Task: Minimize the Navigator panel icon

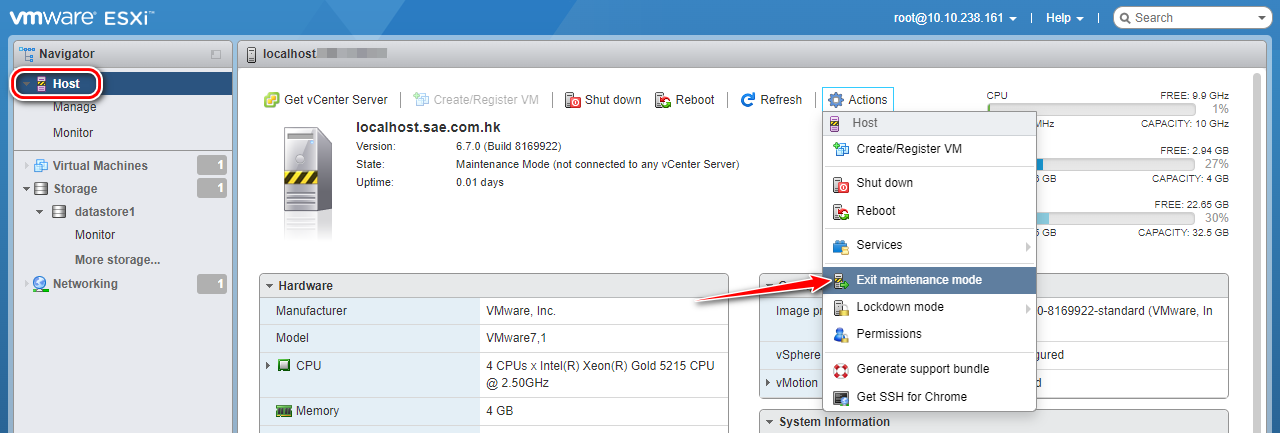Action: click(x=216, y=54)
